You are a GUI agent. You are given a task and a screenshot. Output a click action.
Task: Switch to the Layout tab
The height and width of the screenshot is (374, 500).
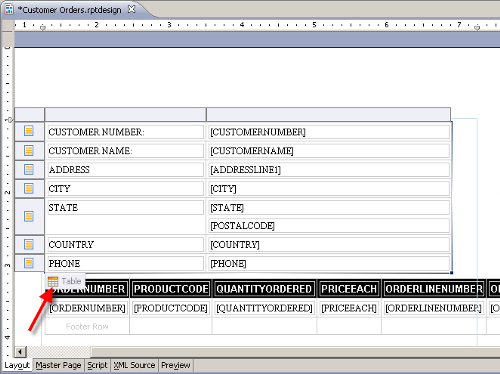17,365
